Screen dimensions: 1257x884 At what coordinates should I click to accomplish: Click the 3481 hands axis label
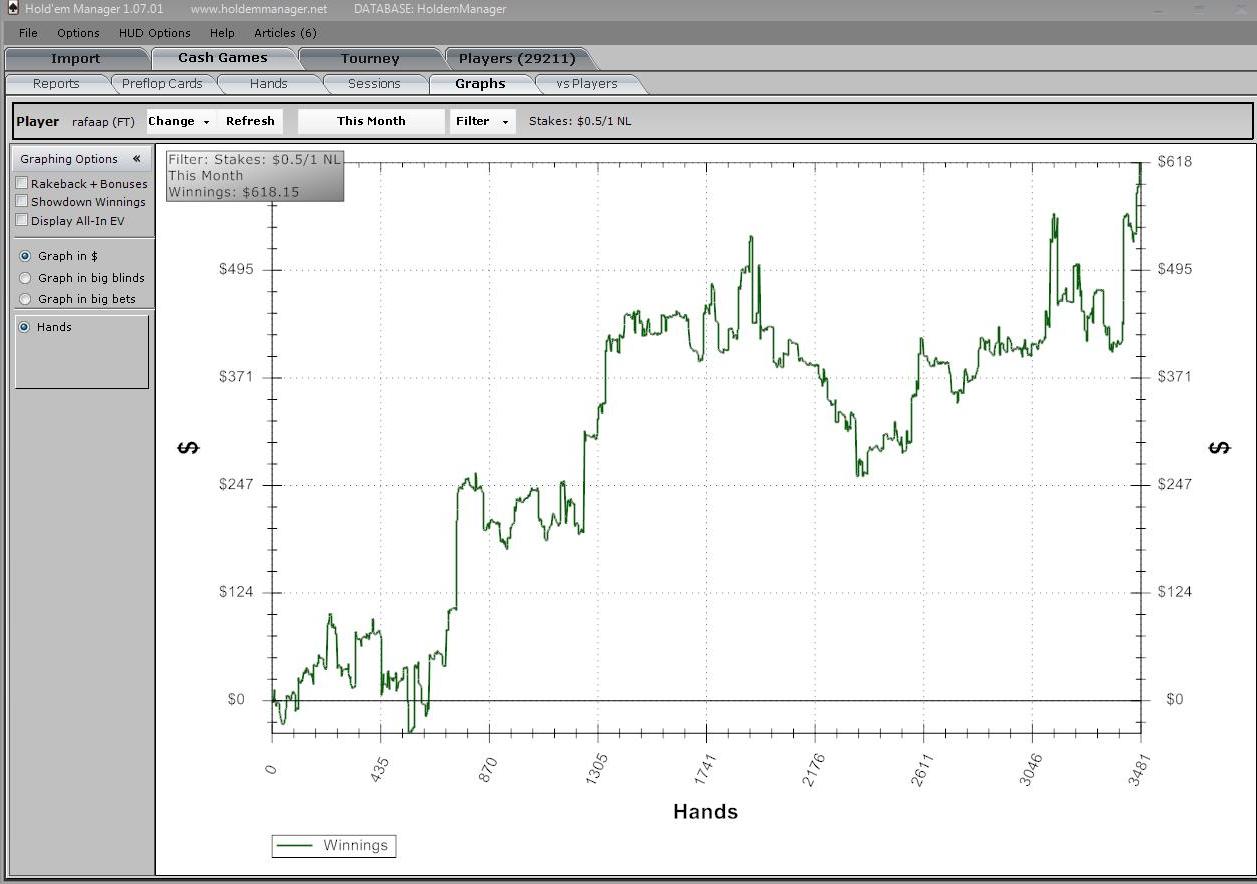pyautogui.click(x=1140, y=771)
